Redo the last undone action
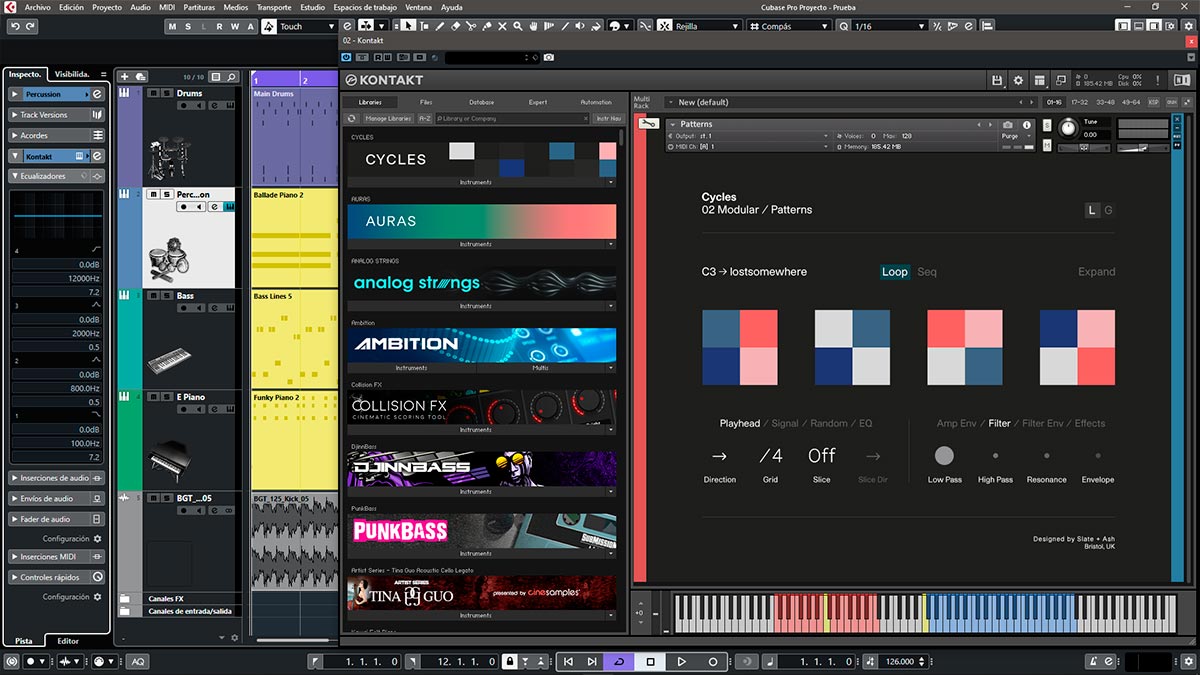Image resolution: width=1200 pixels, height=675 pixels. tap(29, 26)
